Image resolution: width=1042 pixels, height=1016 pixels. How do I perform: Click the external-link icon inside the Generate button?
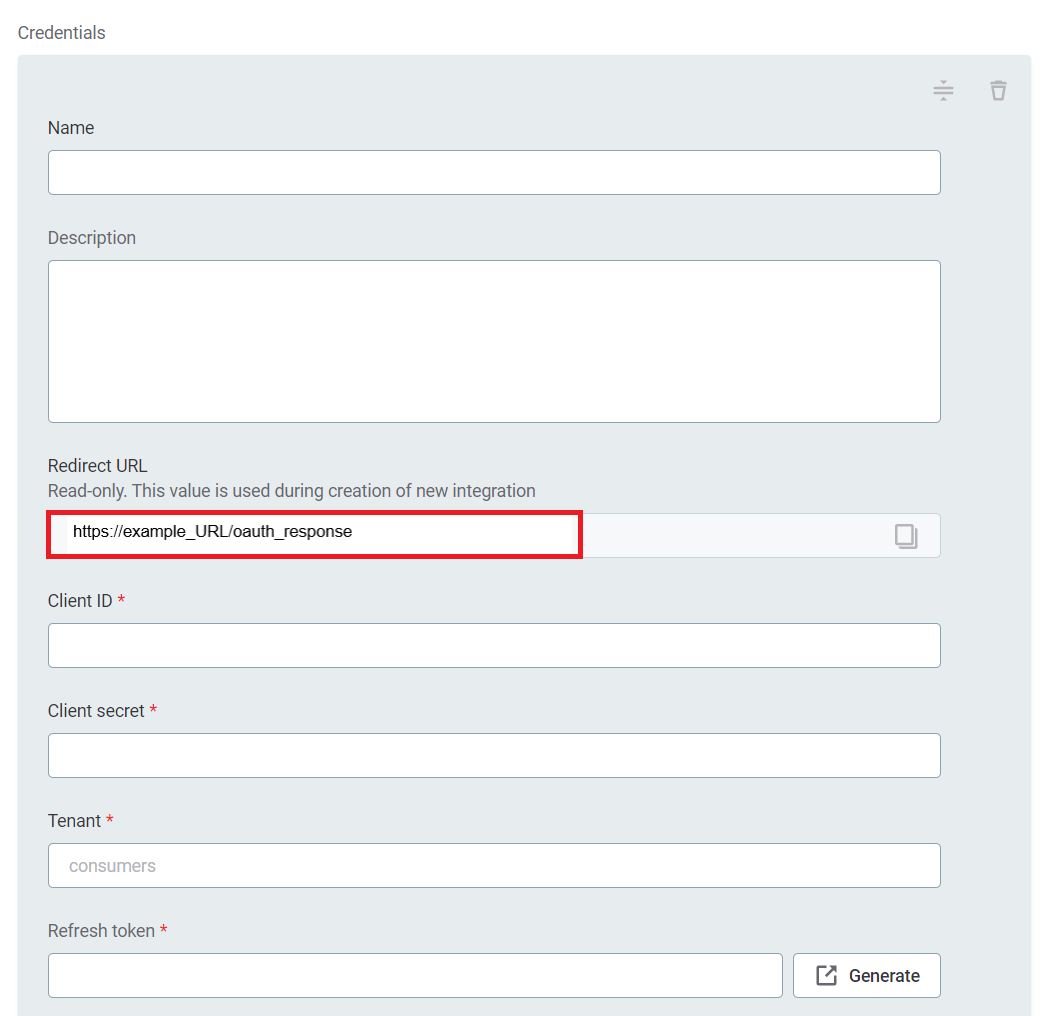[x=826, y=975]
